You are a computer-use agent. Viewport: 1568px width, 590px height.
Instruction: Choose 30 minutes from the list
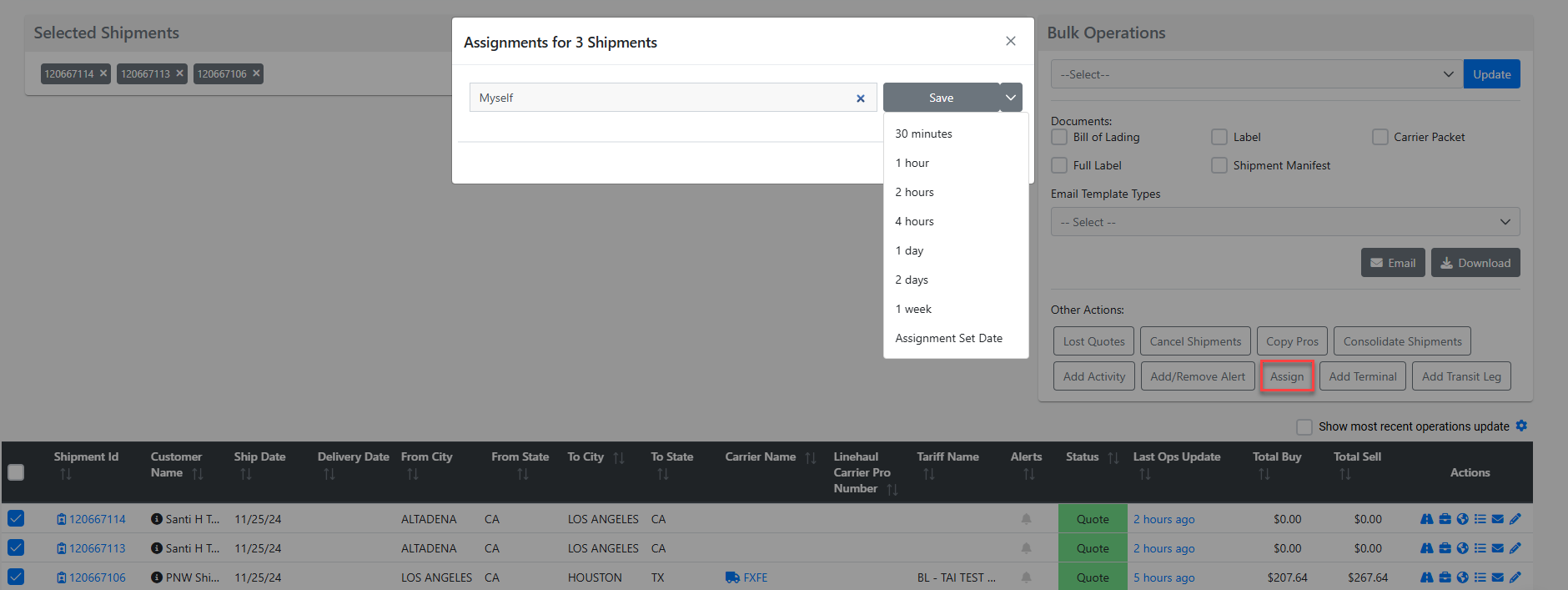click(x=956, y=134)
